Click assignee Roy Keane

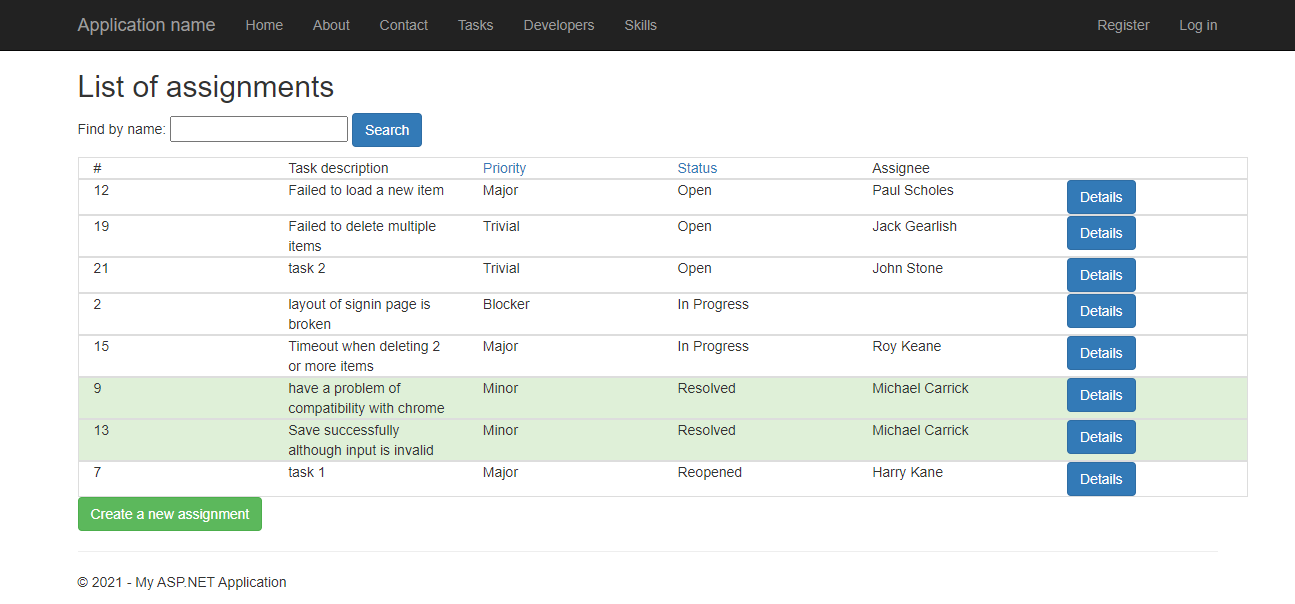tap(906, 346)
